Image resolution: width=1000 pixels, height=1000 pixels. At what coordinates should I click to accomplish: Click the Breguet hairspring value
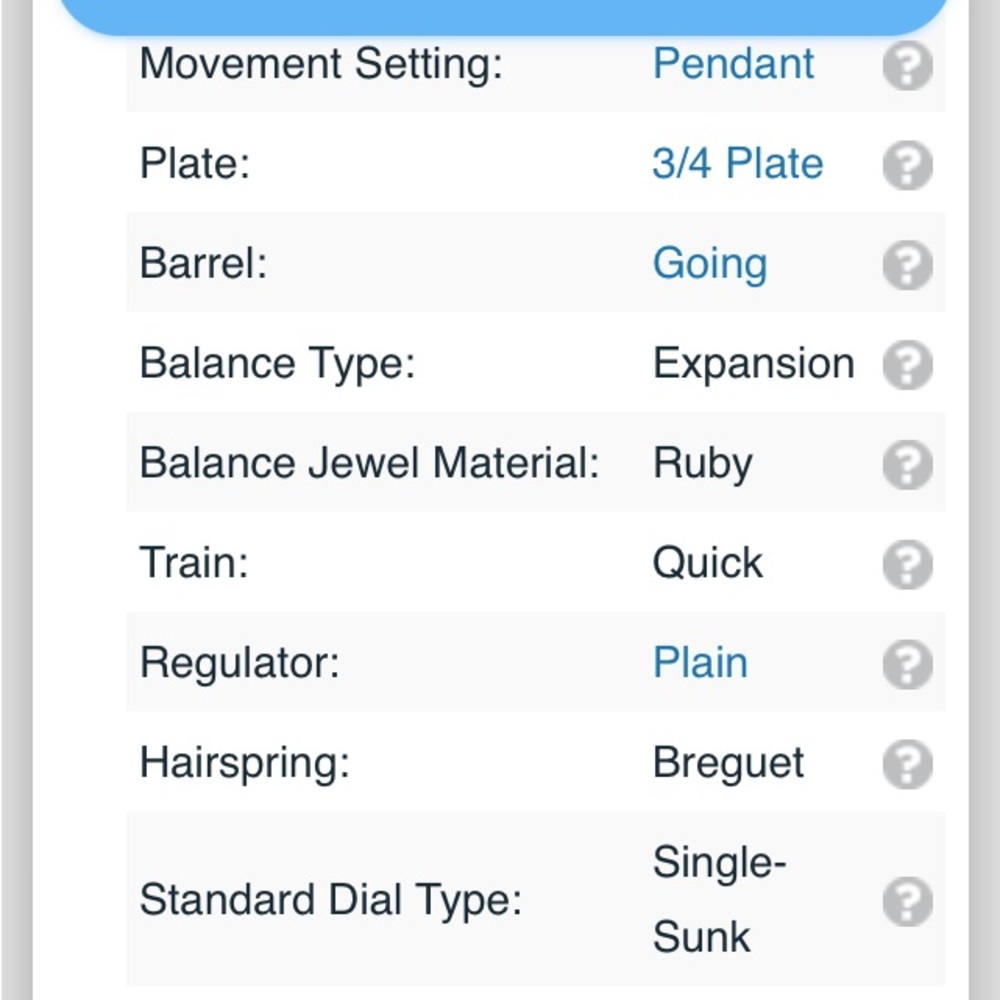click(728, 763)
